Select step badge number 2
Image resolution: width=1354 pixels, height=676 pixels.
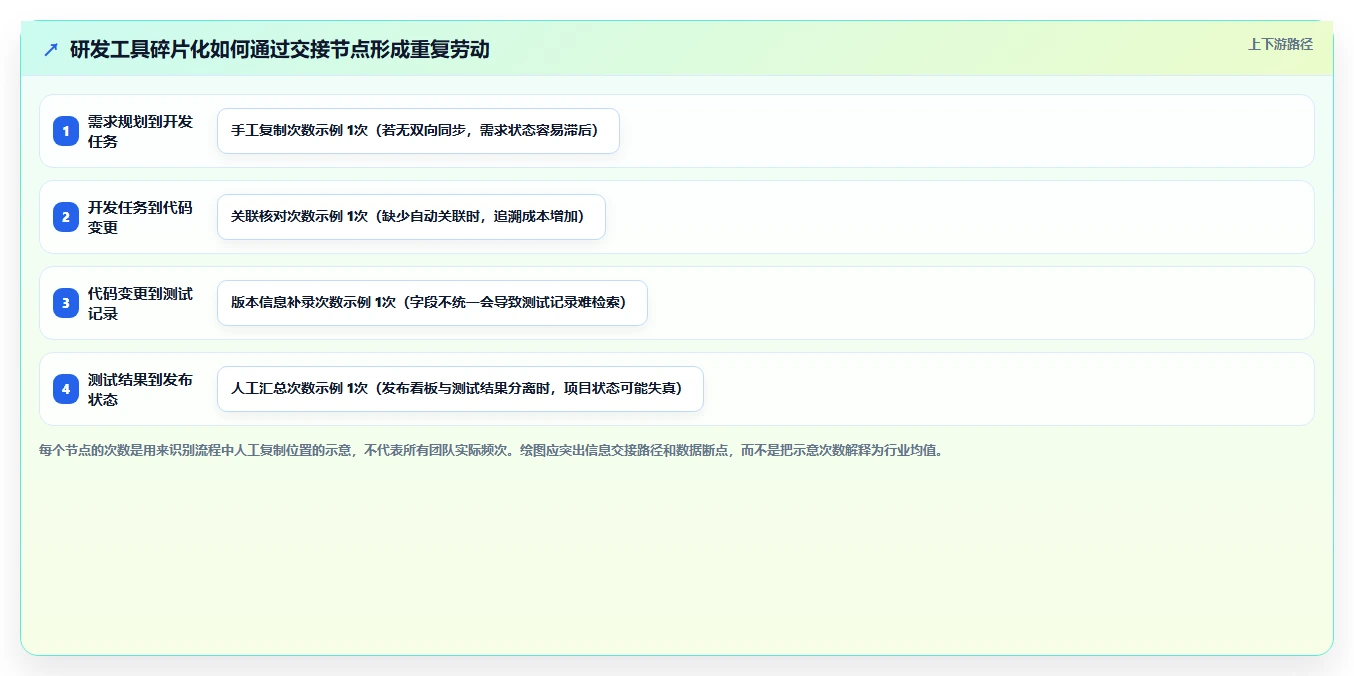point(66,217)
